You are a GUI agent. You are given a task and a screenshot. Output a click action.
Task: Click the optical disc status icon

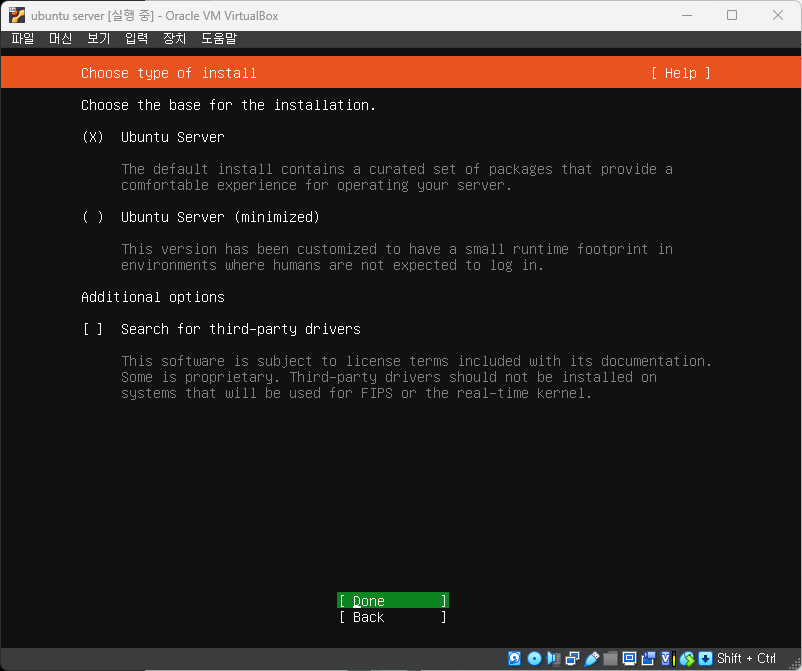click(534, 659)
